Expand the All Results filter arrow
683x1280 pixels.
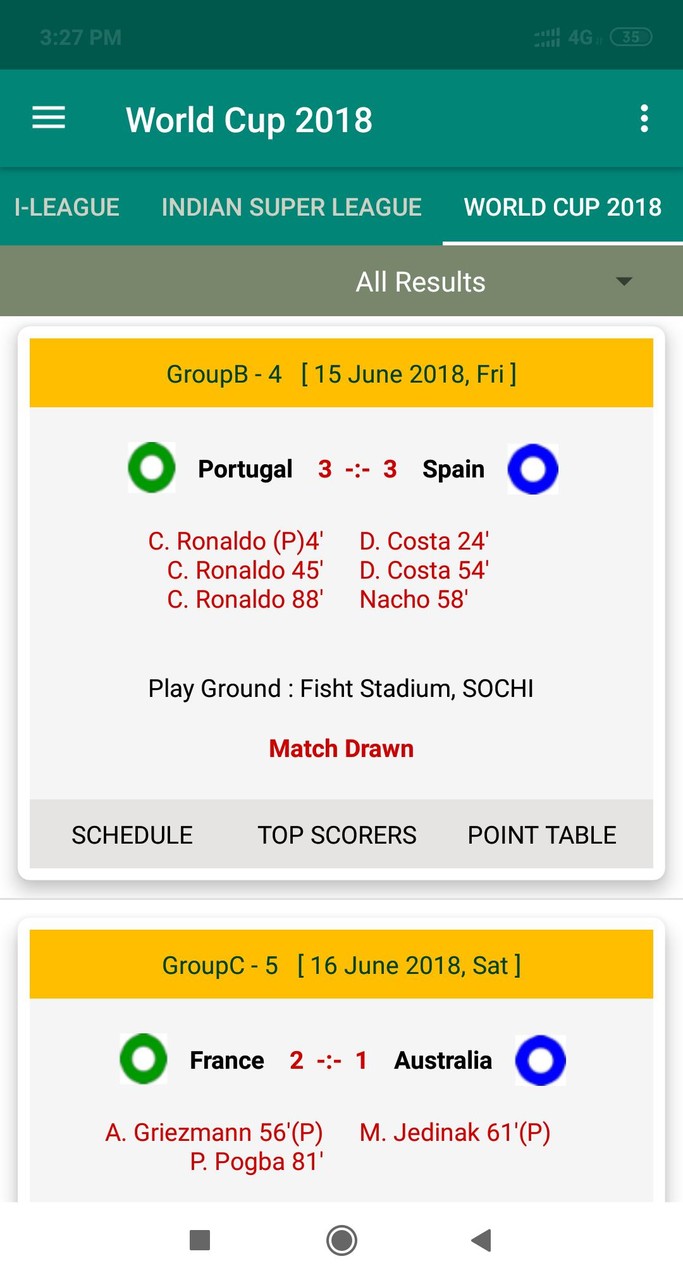[624, 281]
